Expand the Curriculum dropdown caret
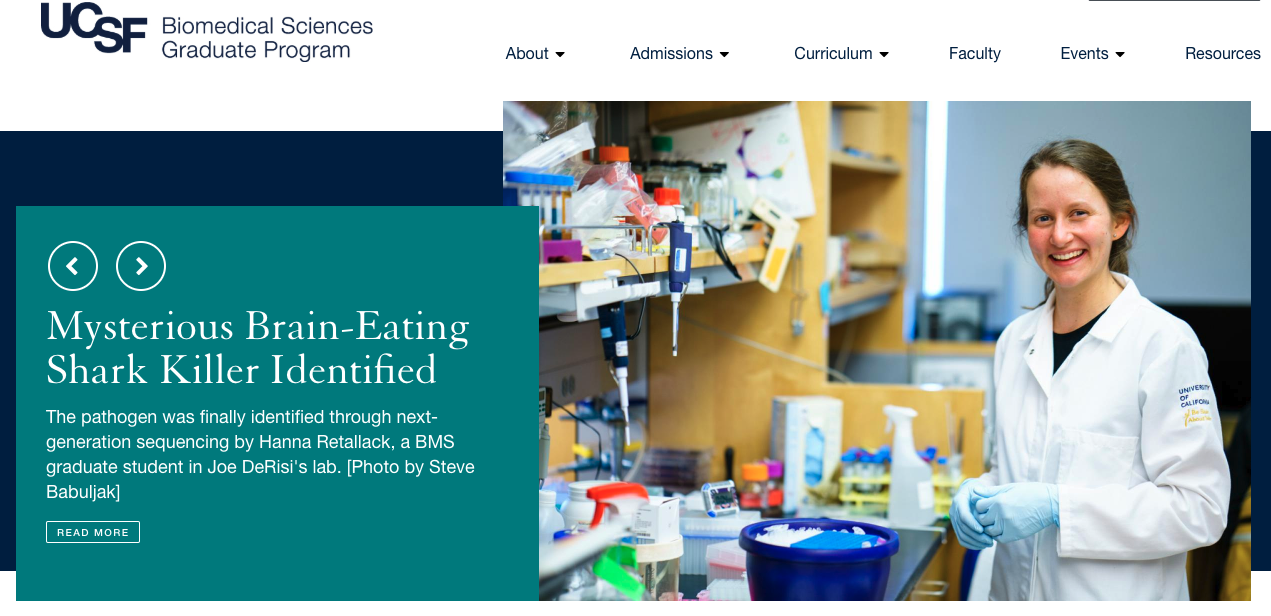The height and width of the screenshot is (616, 1271). coord(884,54)
